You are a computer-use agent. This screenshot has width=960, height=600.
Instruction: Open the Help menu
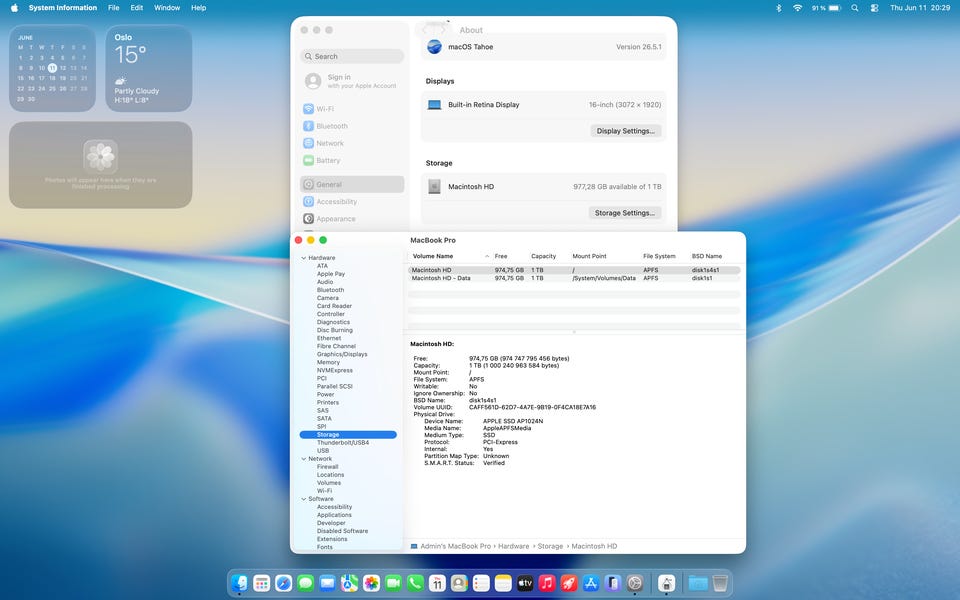(x=198, y=8)
